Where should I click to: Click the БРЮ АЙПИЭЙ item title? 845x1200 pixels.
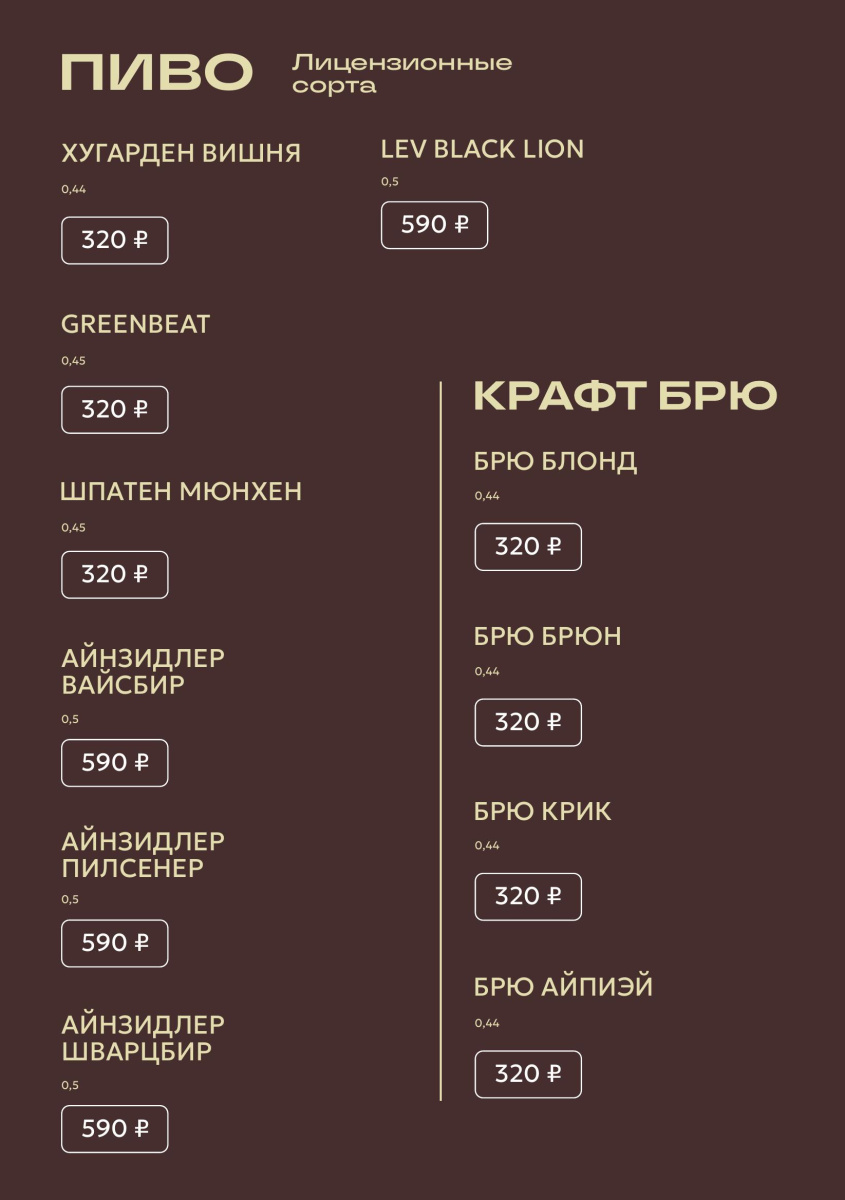point(563,987)
